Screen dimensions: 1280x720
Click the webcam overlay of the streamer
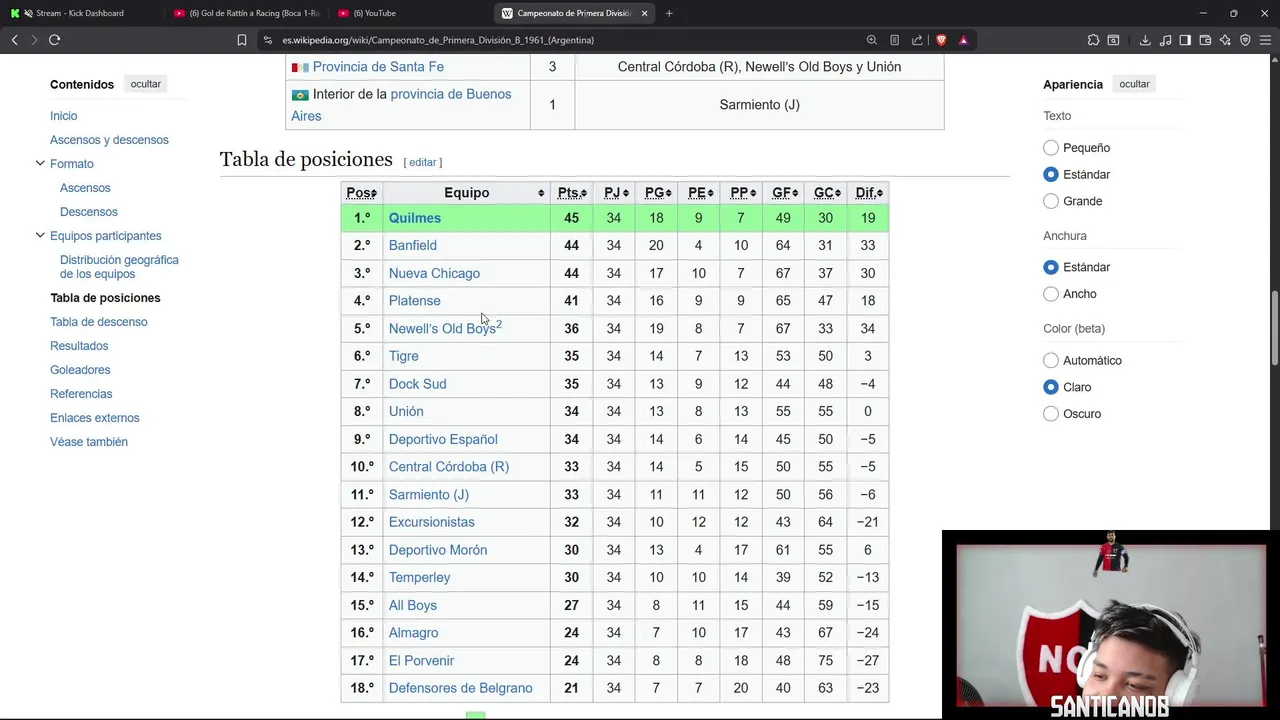(x=1110, y=625)
